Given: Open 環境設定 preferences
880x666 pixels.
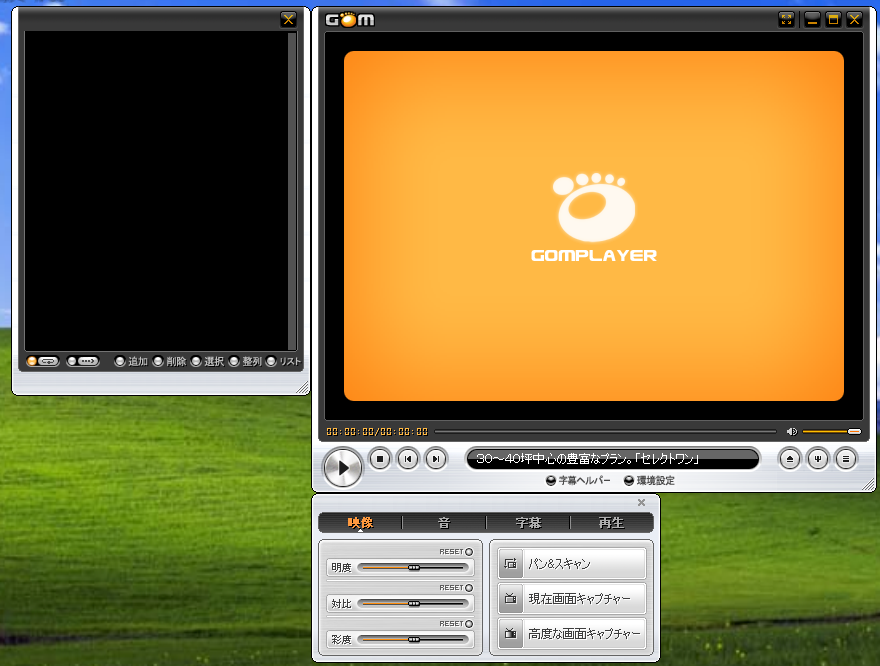Looking at the screenshot, I should click(x=650, y=480).
